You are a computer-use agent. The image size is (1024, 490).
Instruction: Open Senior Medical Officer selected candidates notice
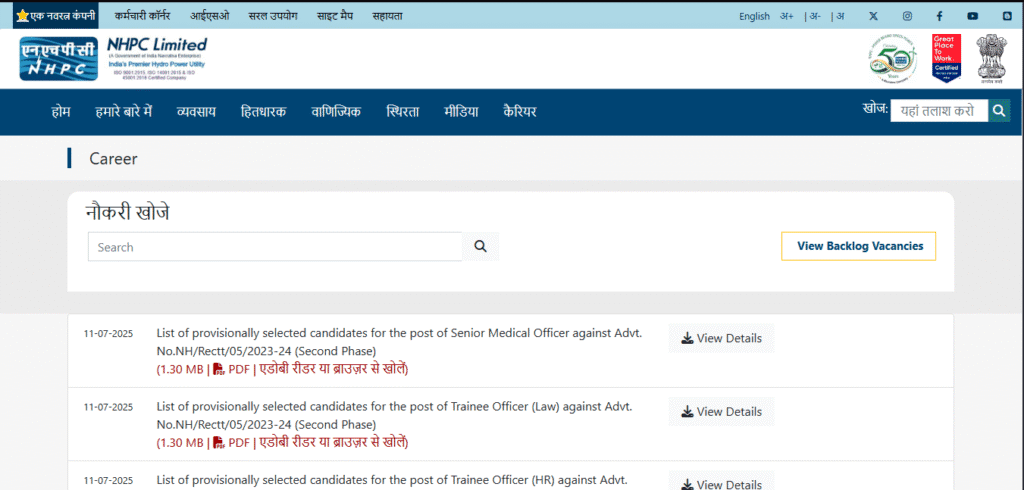[x=399, y=342]
